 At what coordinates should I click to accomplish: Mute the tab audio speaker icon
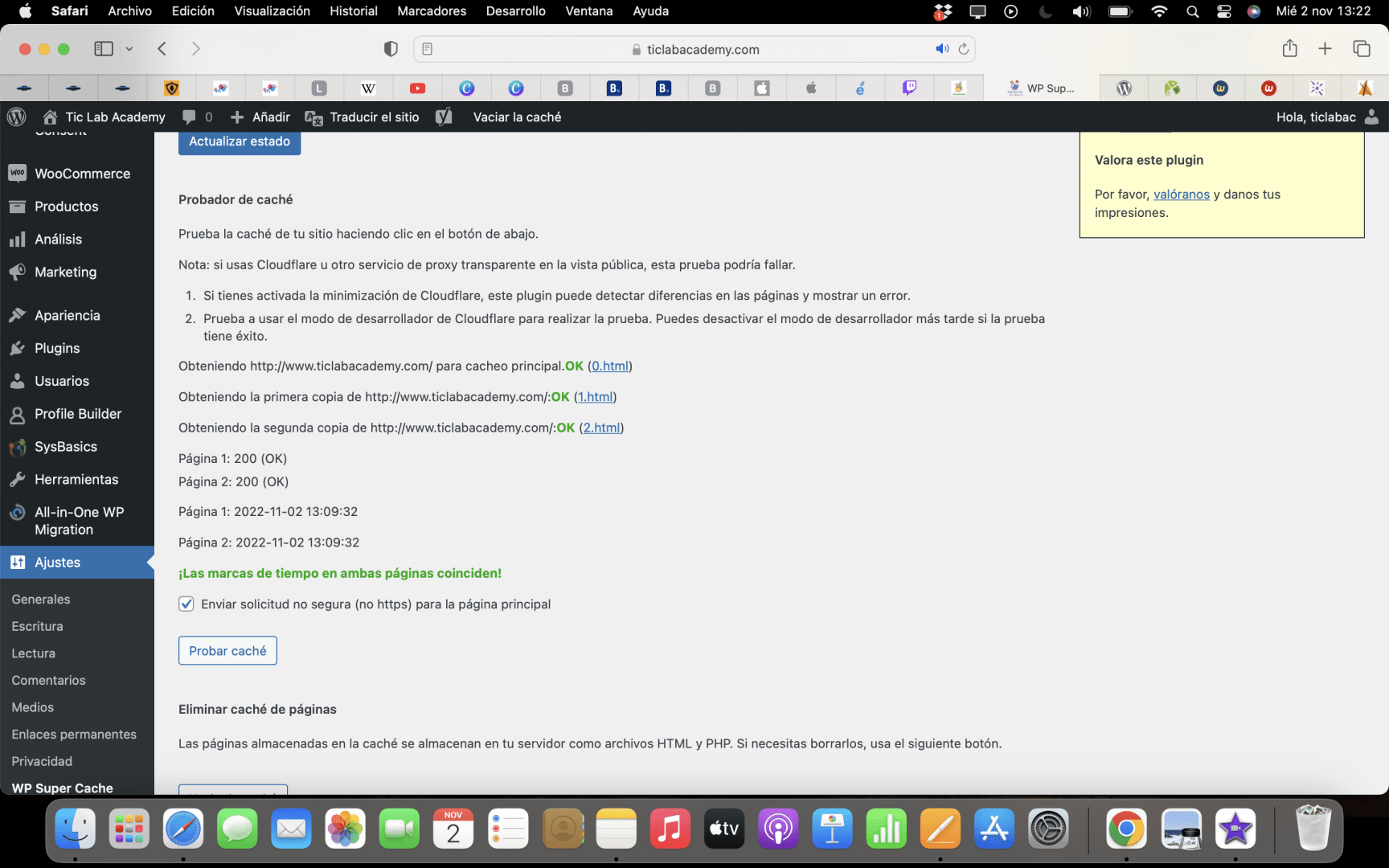click(x=942, y=49)
